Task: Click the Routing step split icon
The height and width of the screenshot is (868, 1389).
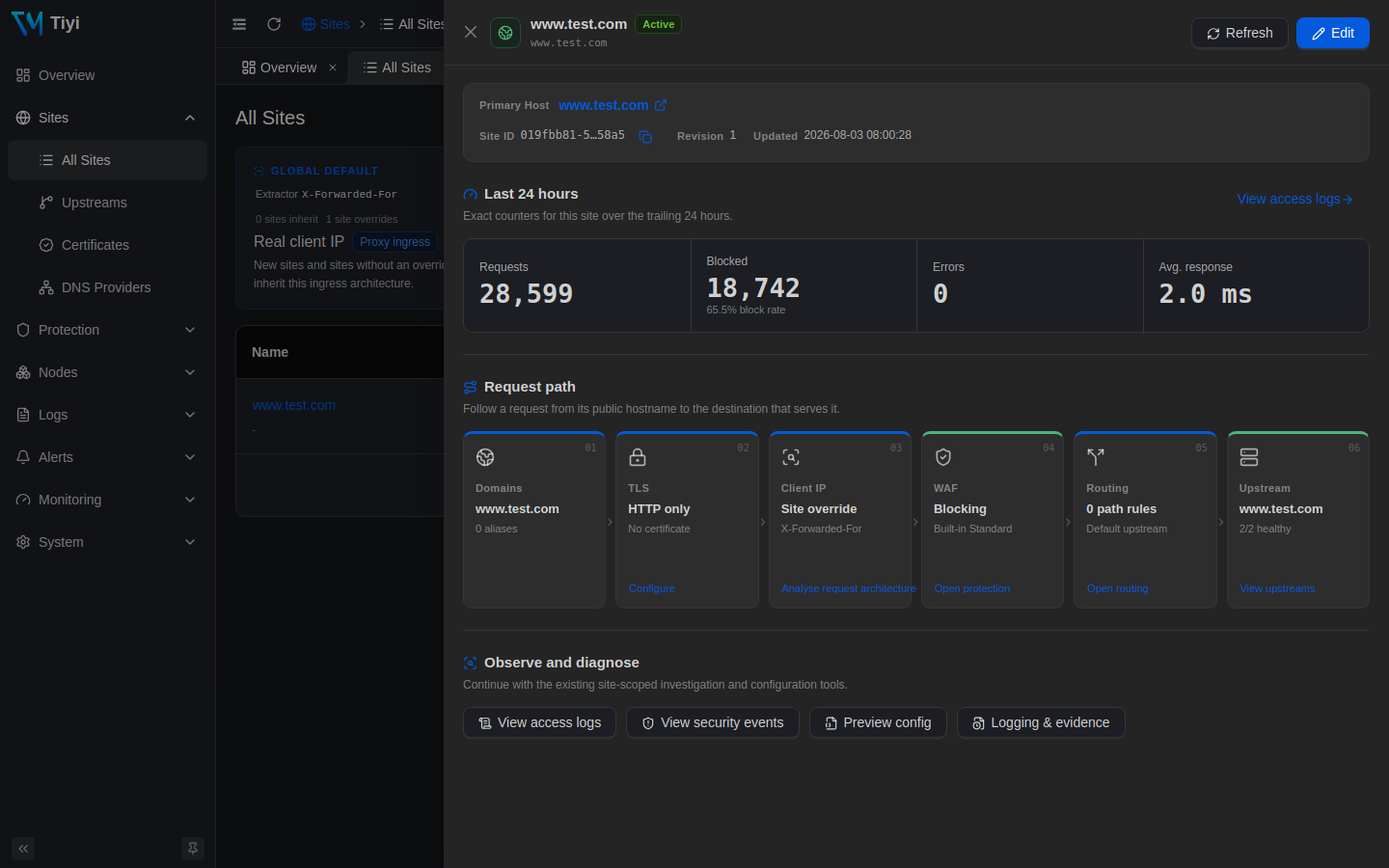Action: coord(1096,457)
